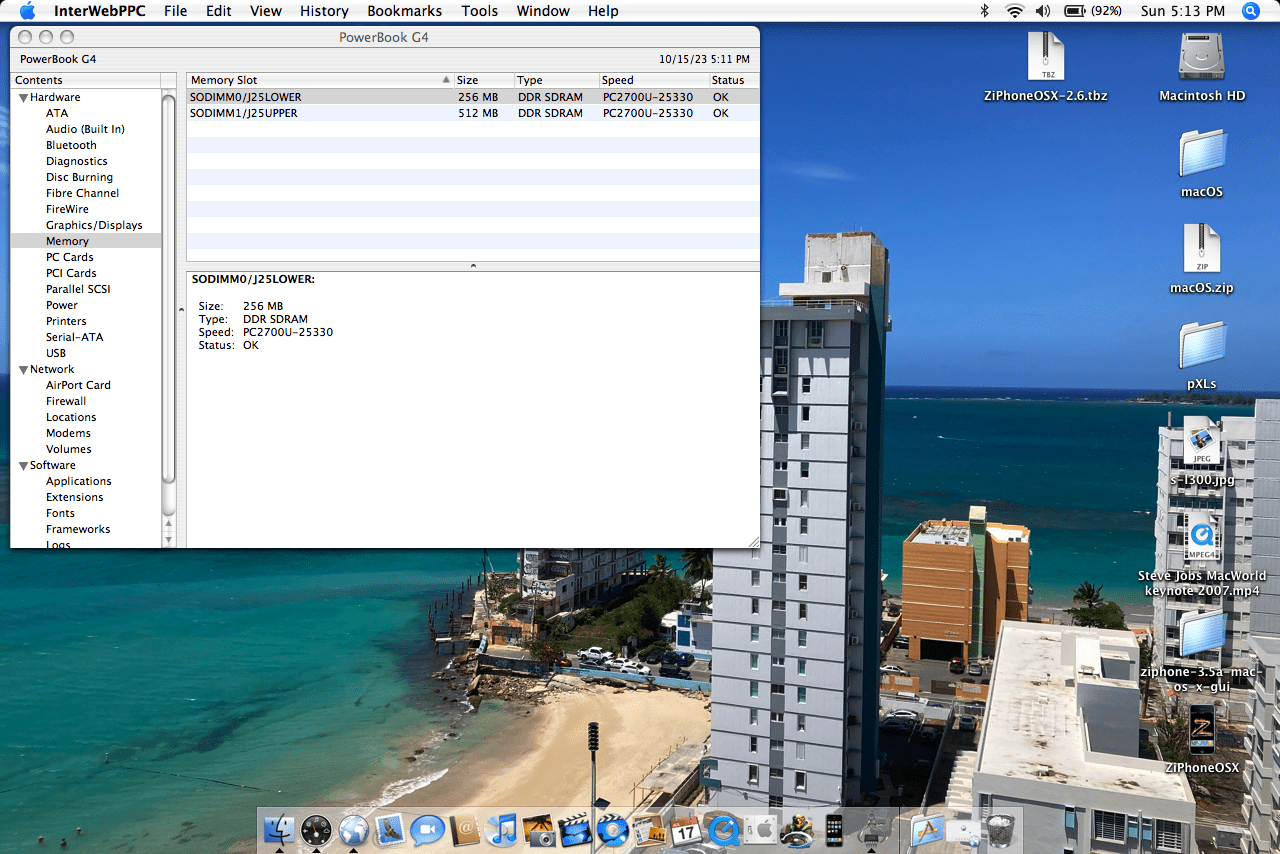Launch Dashboard from the dock
Screen dimensions: 1280x854
(316, 830)
